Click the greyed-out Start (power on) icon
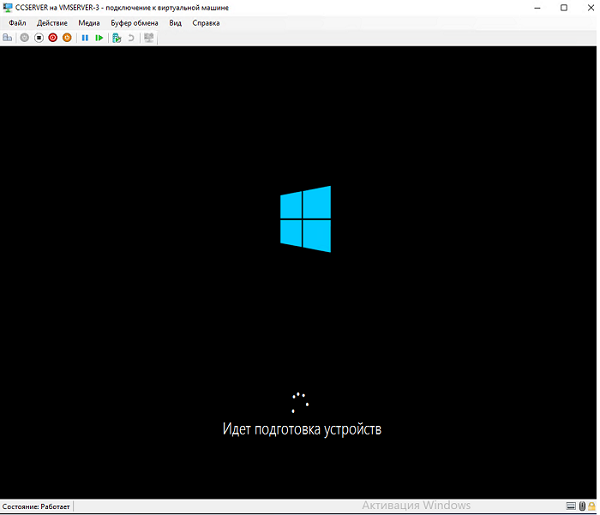 point(24,37)
